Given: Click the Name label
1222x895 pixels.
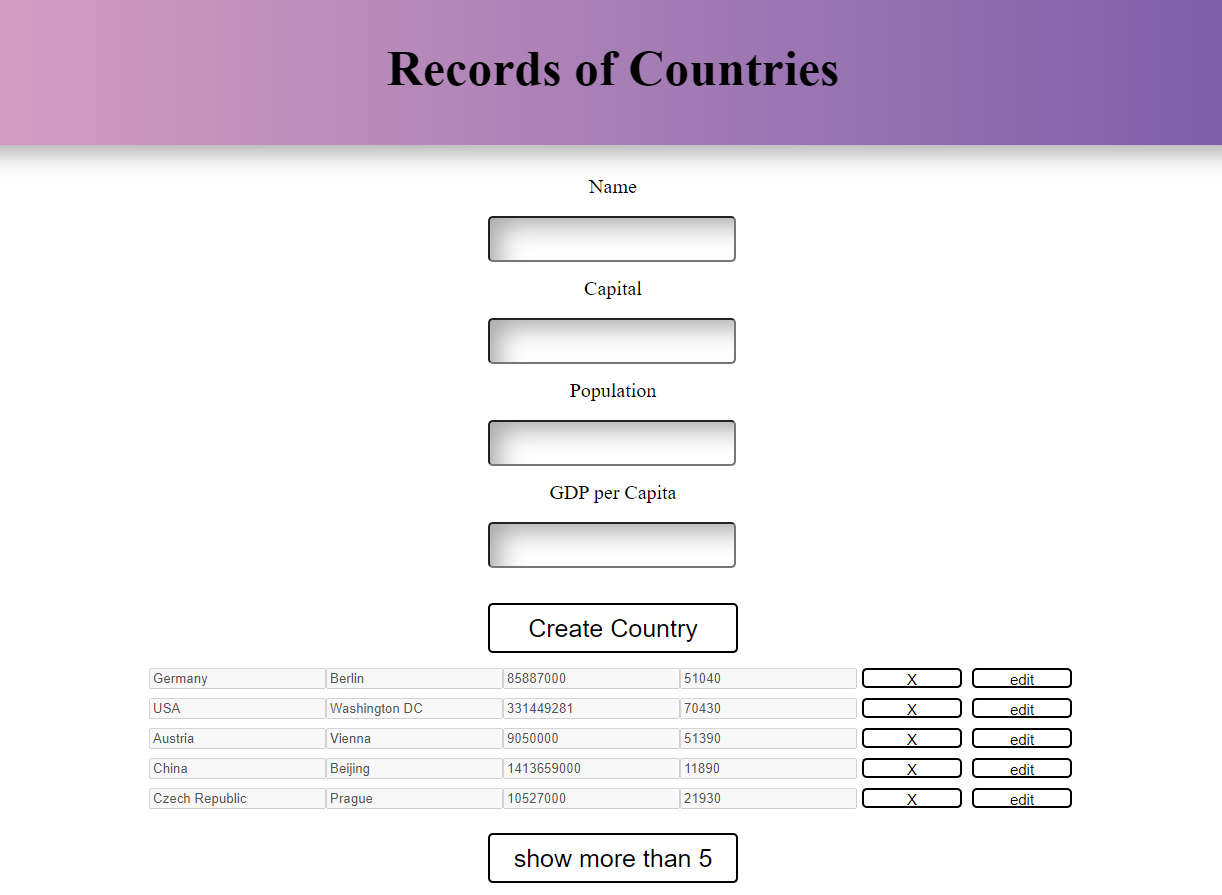Looking at the screenshot, I should (x=612, y=187).
